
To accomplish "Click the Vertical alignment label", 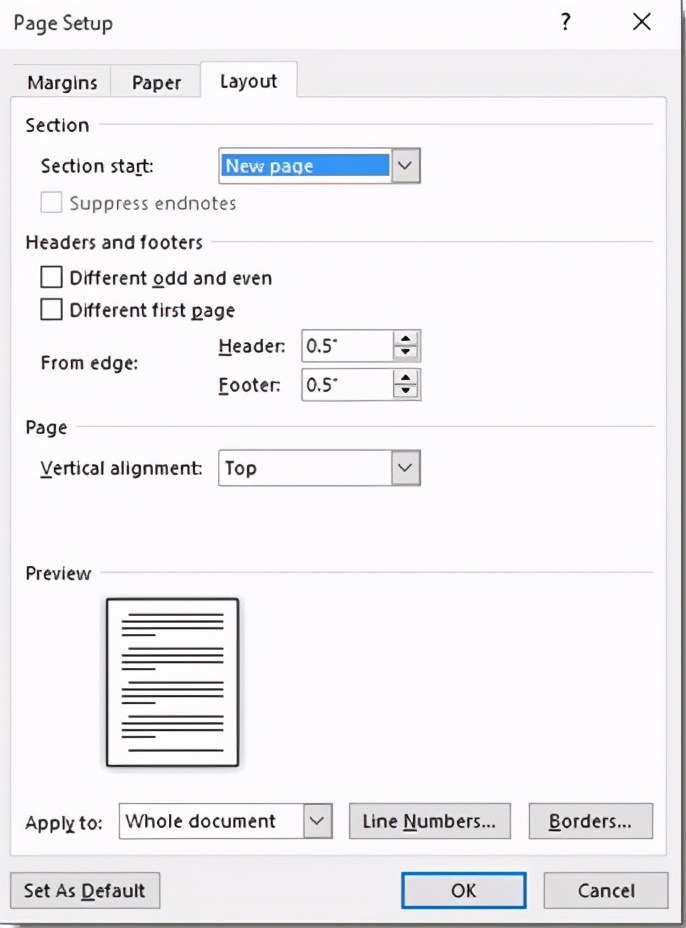I will tap(121, 468).
